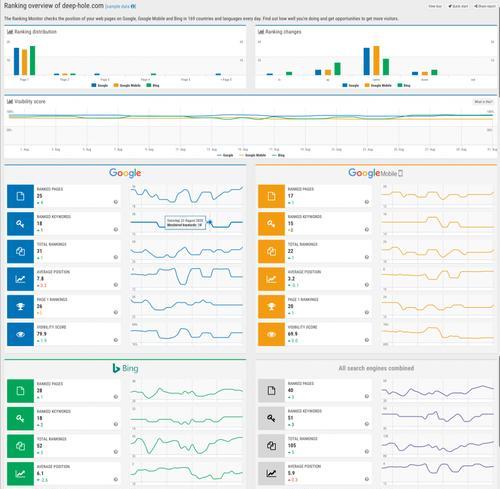Toggle Google series in Ranking changes legend
Image resolution: width=500 pixels, height=489 pixels.
point(351,85)
